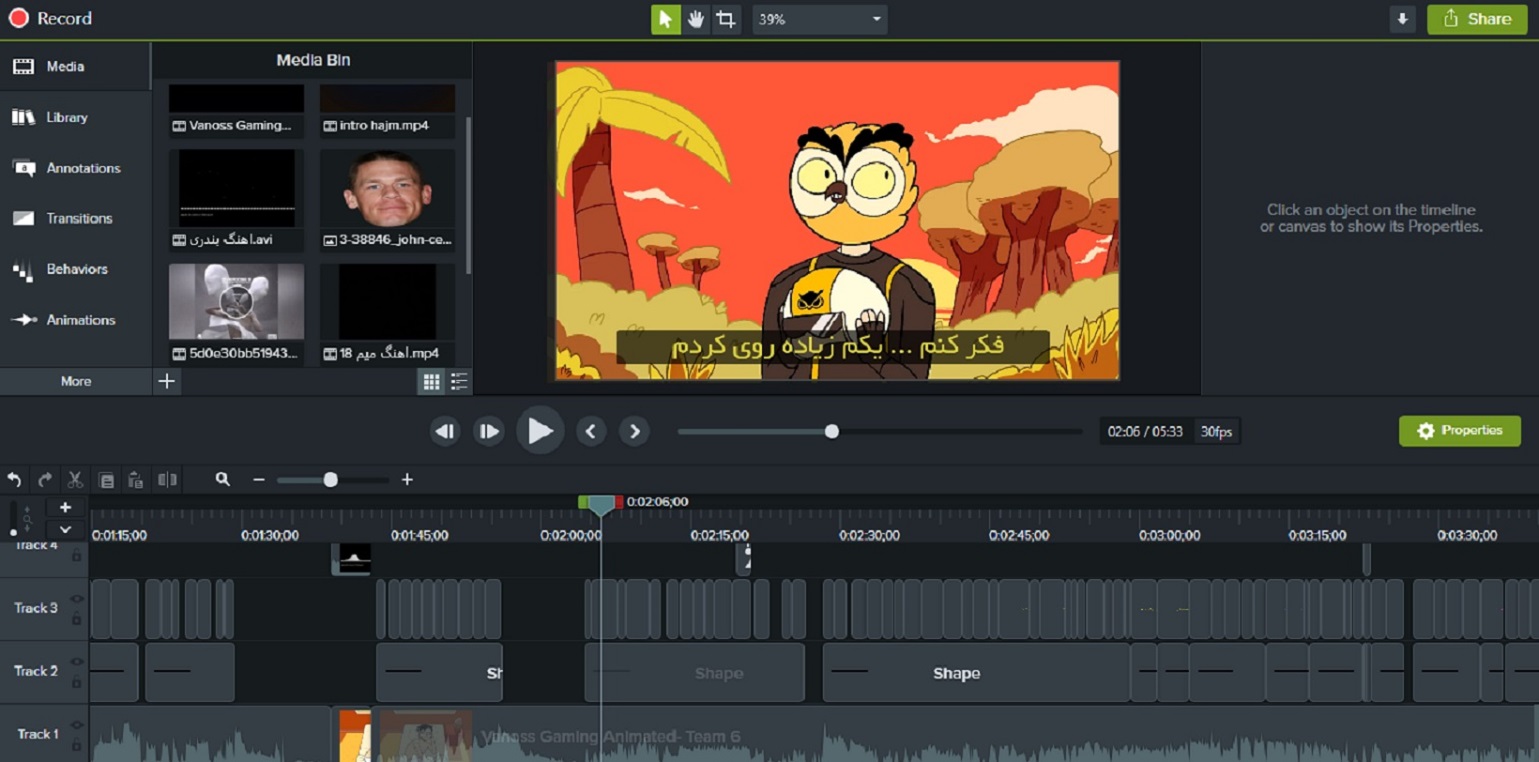Add a new track with plus button
The width and height of the screenshot is (1539, 762).
point(65,508)
